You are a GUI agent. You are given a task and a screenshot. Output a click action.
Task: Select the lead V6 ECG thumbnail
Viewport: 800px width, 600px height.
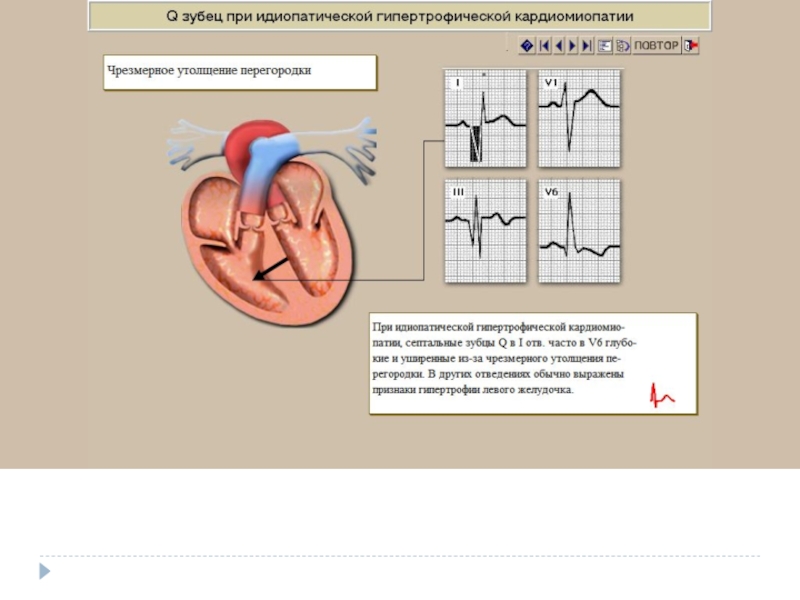pos(579,231)
